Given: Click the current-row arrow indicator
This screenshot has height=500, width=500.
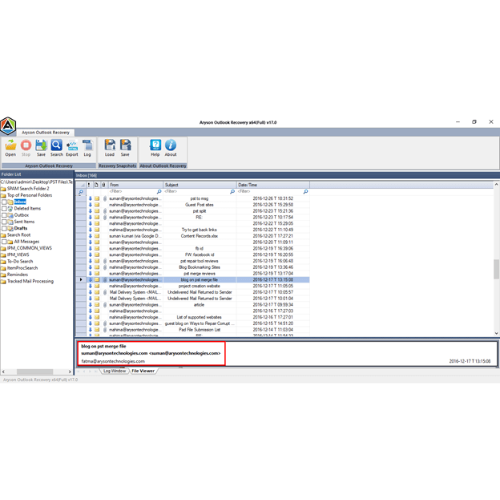Looking at the screenshot, I should point(81,280).
